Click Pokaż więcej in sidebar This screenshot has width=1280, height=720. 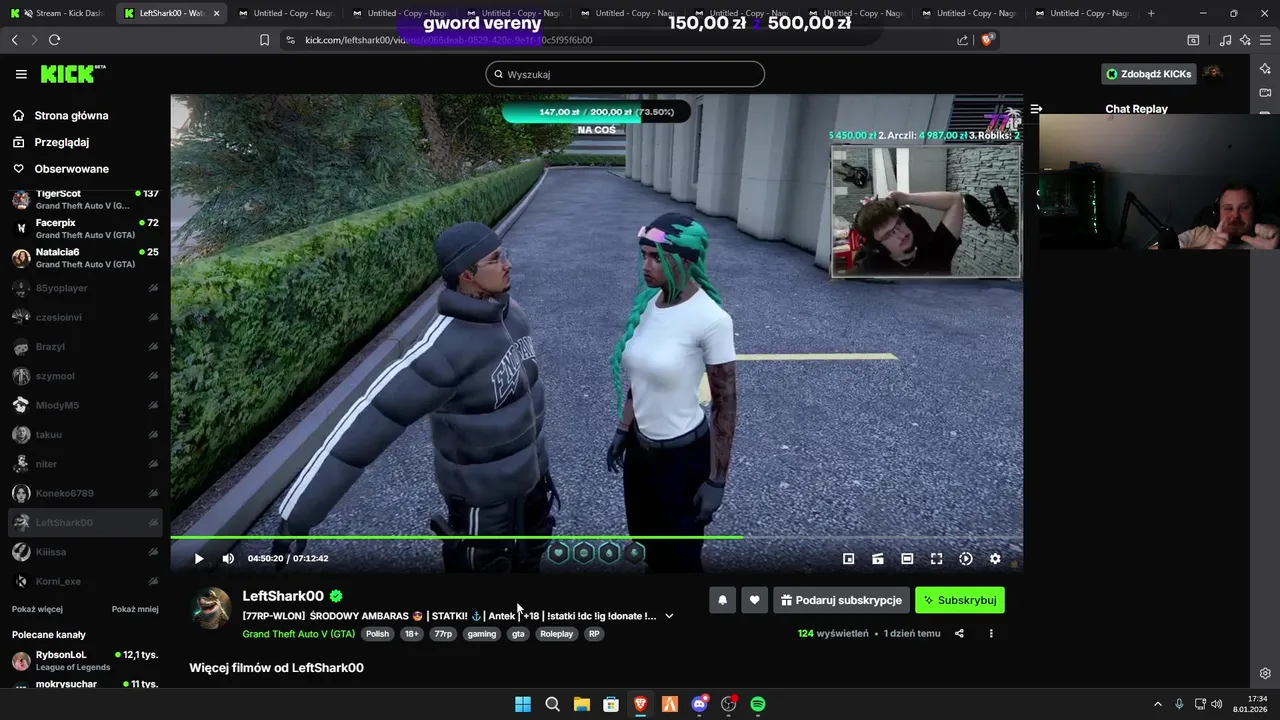click(37, 609)
